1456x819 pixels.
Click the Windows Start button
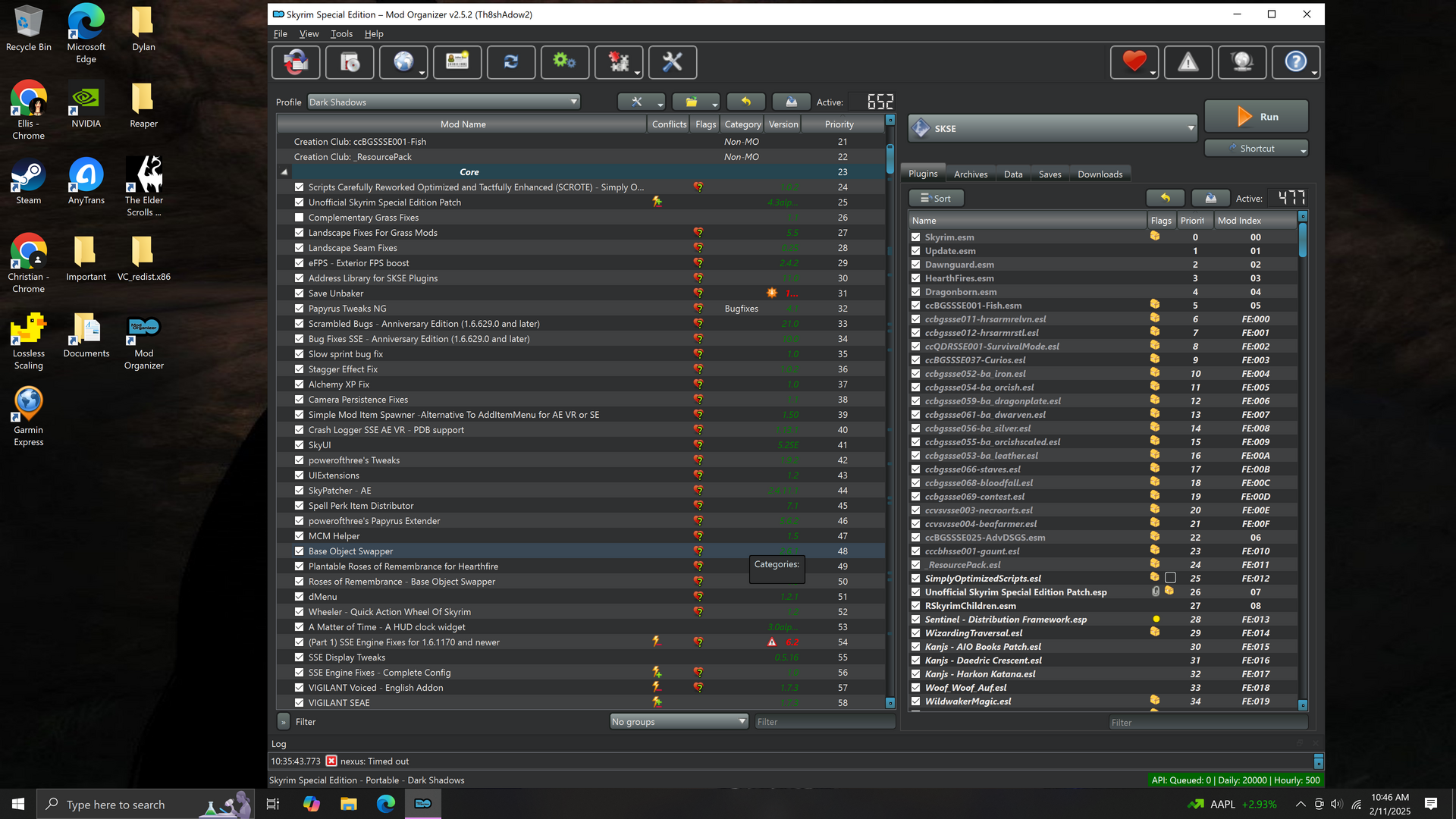(x=18, y=804)
